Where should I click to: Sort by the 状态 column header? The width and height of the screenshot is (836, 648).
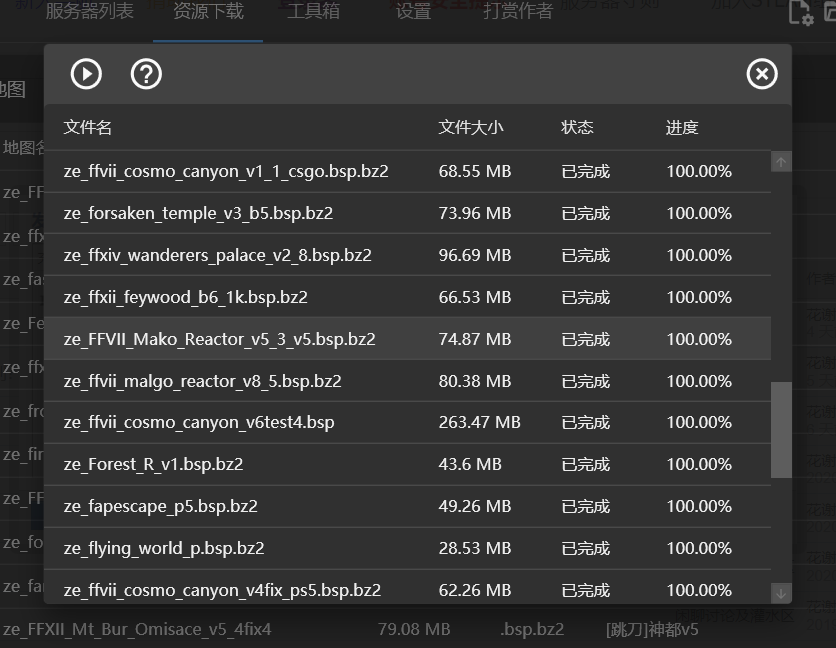(x=577, y=127)
